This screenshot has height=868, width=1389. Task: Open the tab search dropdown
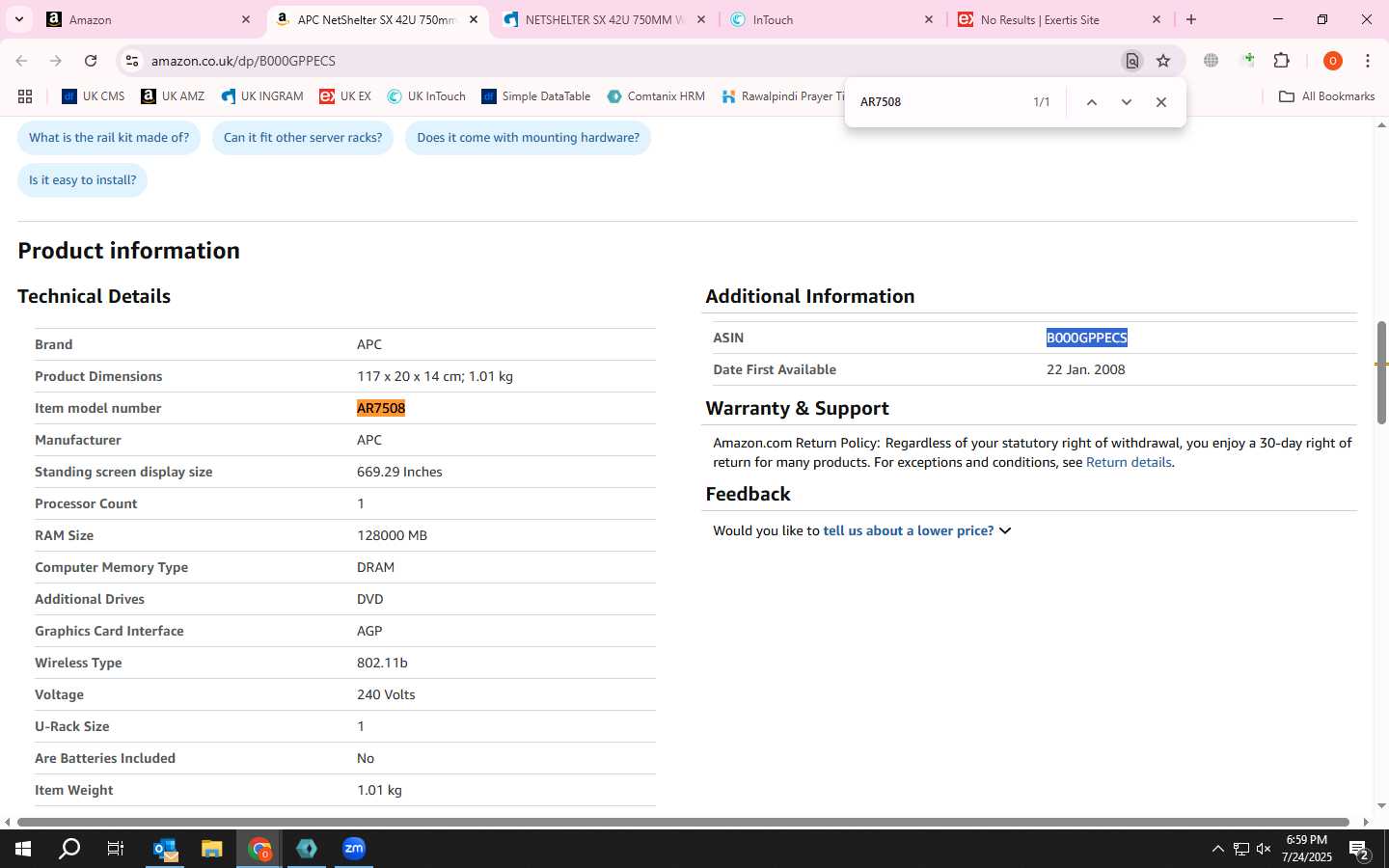pos(18,19)
